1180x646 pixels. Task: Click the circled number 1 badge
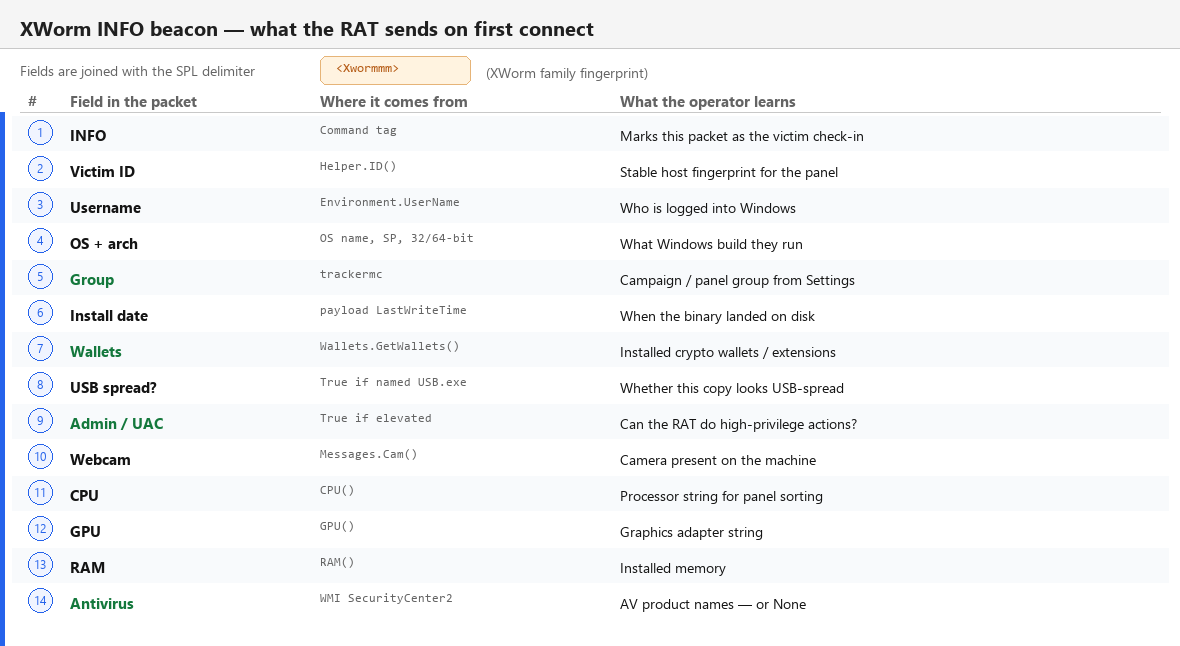[41, 133]
